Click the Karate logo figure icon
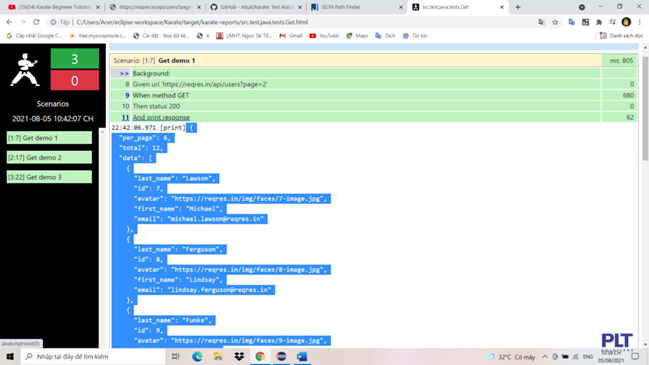This screenshot has width=649, height=365. point(24,70)
